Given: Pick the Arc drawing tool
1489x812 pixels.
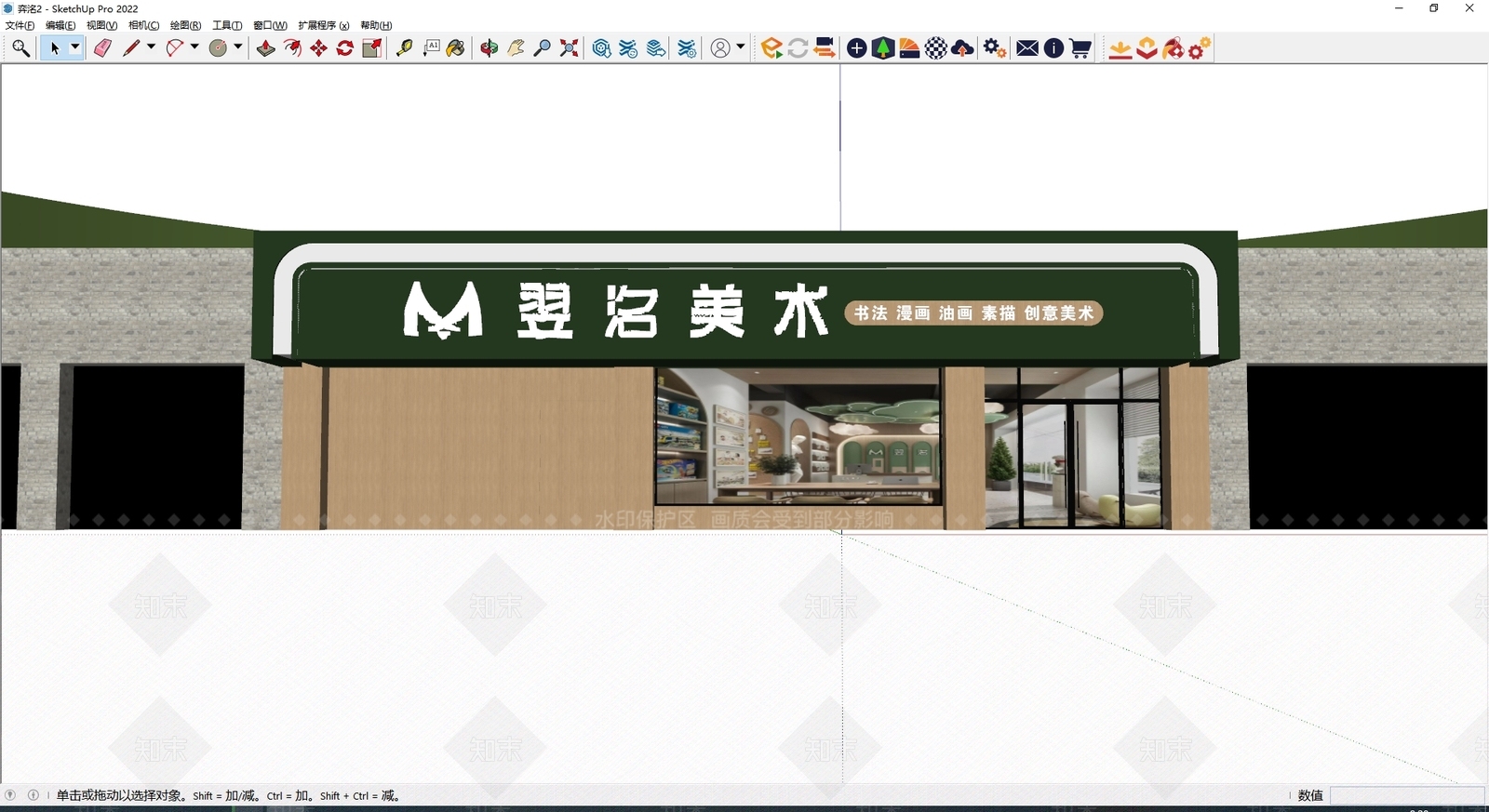Looking at the screenshot, I should pos(175,48).
